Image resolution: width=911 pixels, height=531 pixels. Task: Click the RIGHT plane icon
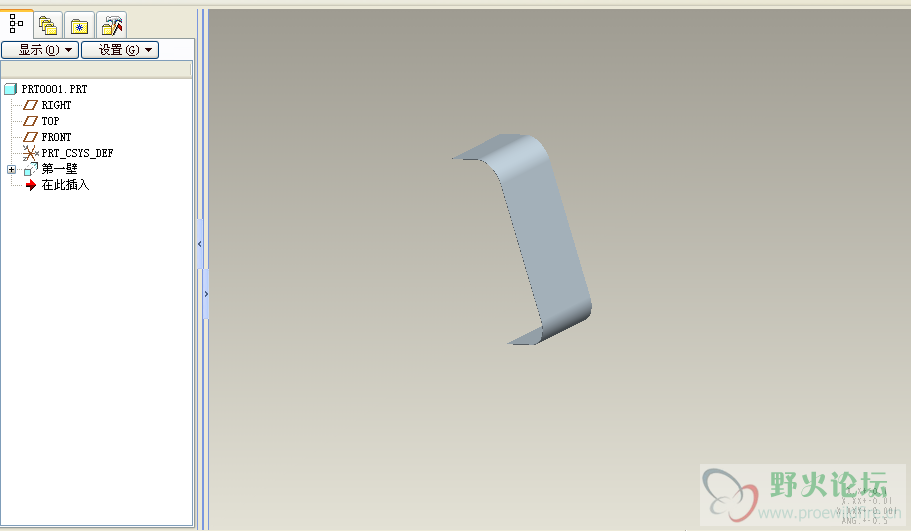pyautogui.click(x=30, y=105)
